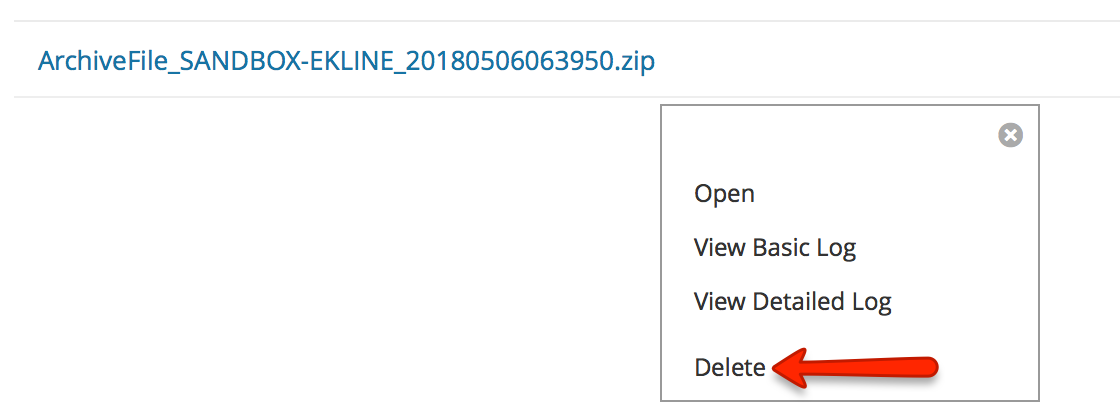
Task: Select Open from the popup menu
Action: (724, 194)
